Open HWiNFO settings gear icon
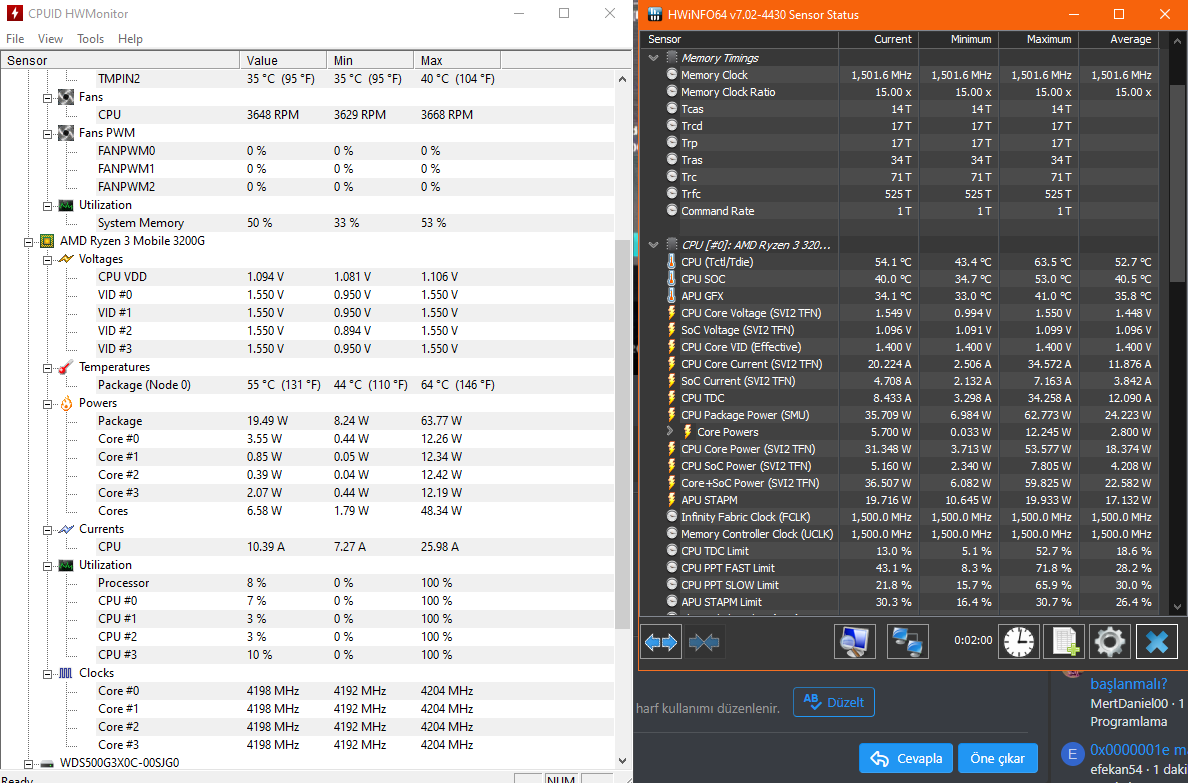This screenshot has width=1188, height=783. (1110, 642)
